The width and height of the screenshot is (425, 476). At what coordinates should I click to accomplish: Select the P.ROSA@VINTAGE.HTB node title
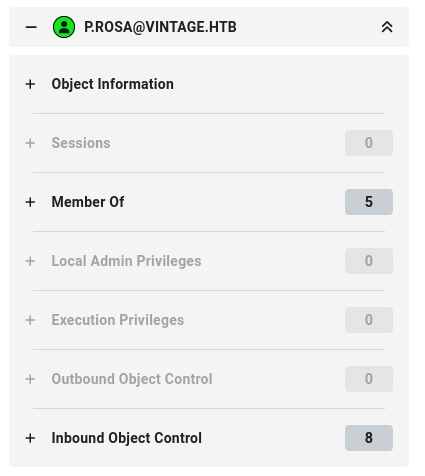click(x=160, y=27)
